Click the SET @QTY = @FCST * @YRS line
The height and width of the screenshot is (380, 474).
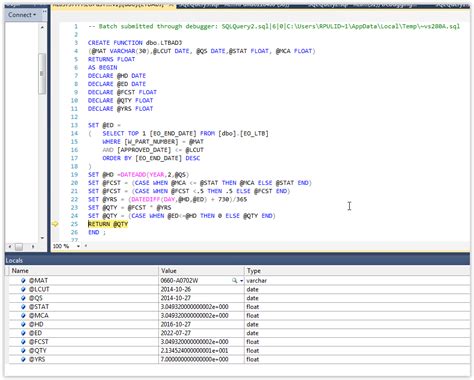(x=129, y=208)
